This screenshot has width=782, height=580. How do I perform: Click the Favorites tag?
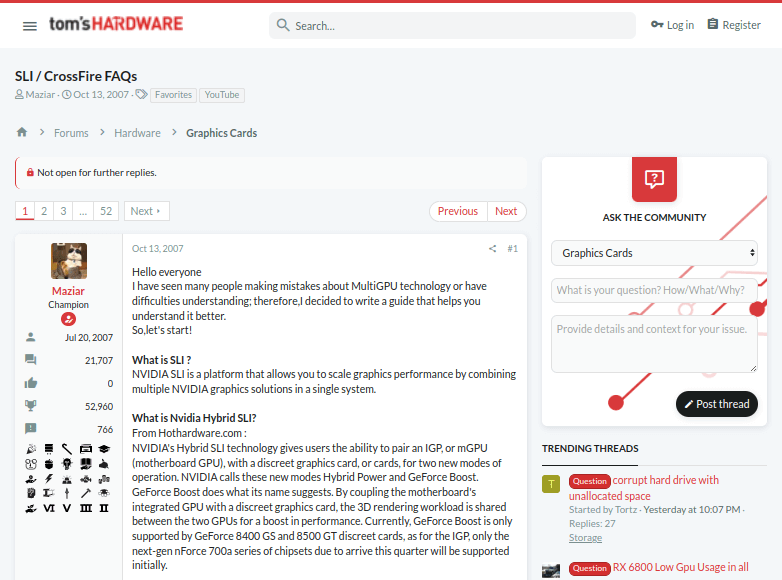[x=173, y=95]
